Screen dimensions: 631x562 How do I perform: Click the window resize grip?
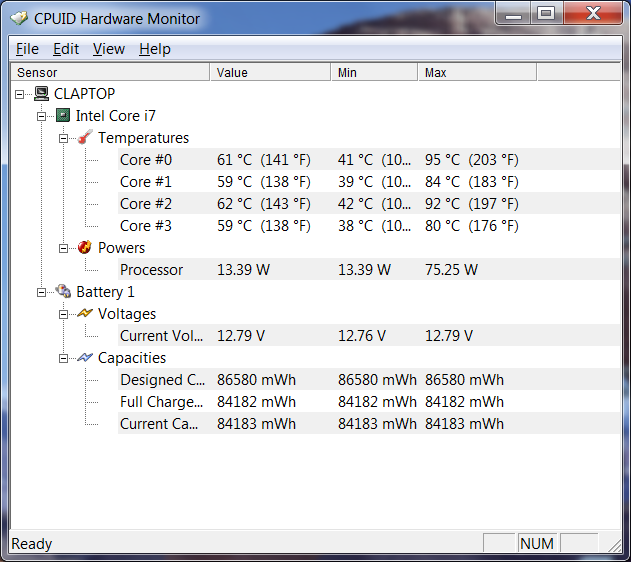click(x=614, y=545)
